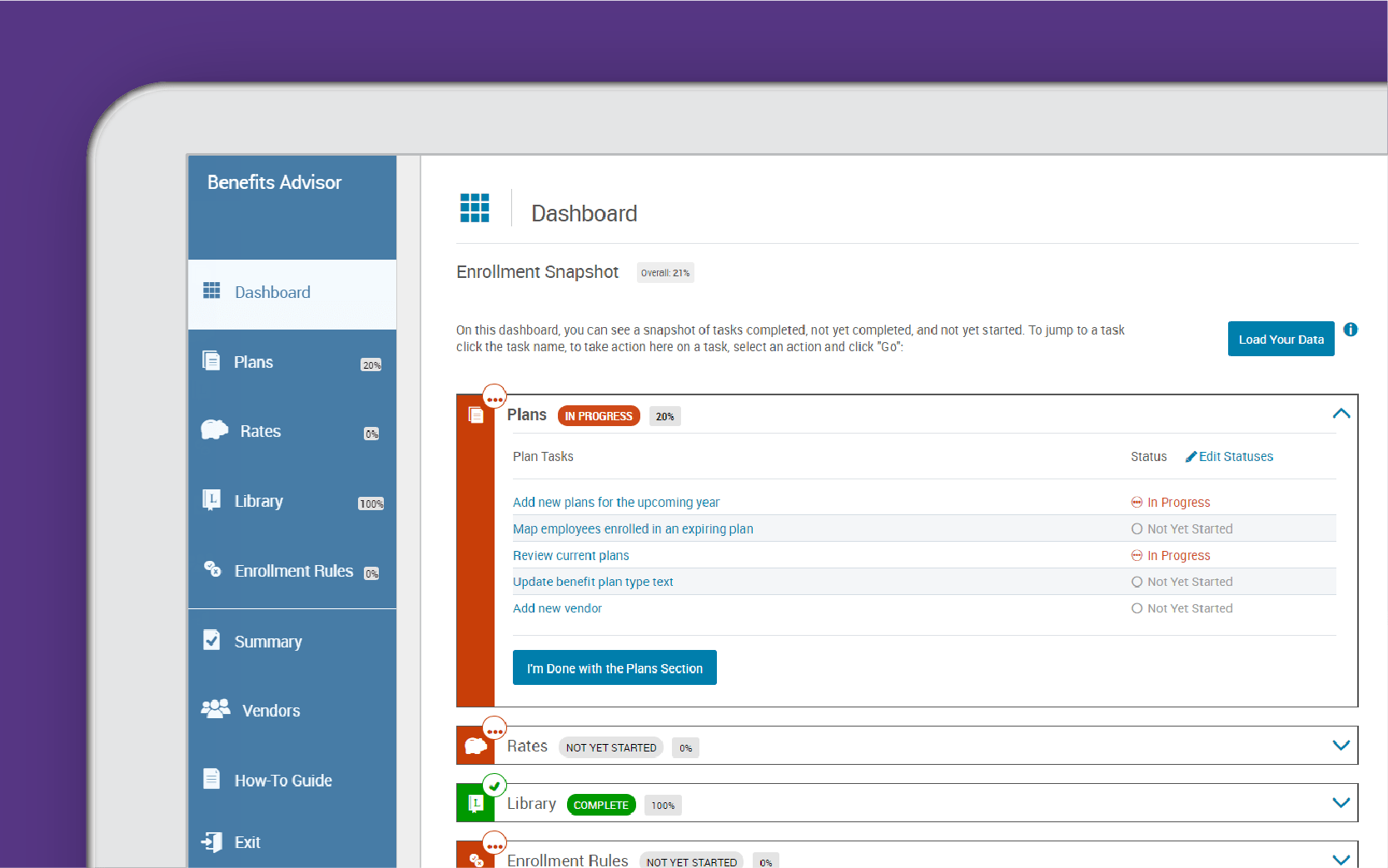
Task: Click the in-progress dots badge on Plans section
Action: tap(495, 396)
